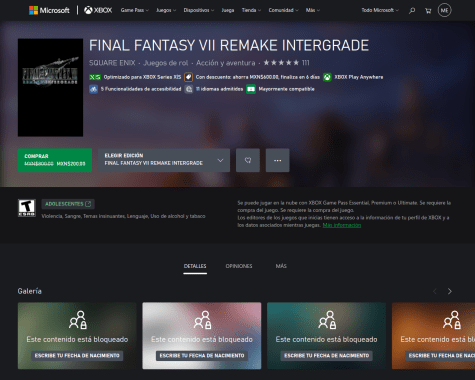
Task: Go to next gallery items arrow
Action: tap(450, 291)
